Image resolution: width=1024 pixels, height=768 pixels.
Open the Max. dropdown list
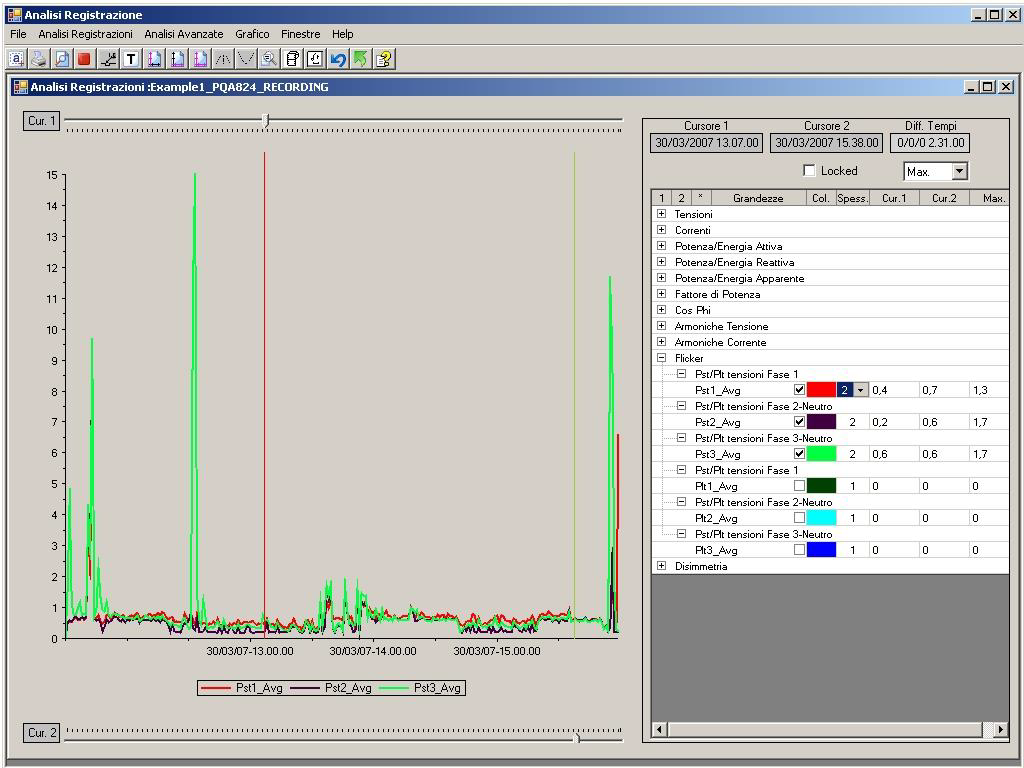(959, 172)
